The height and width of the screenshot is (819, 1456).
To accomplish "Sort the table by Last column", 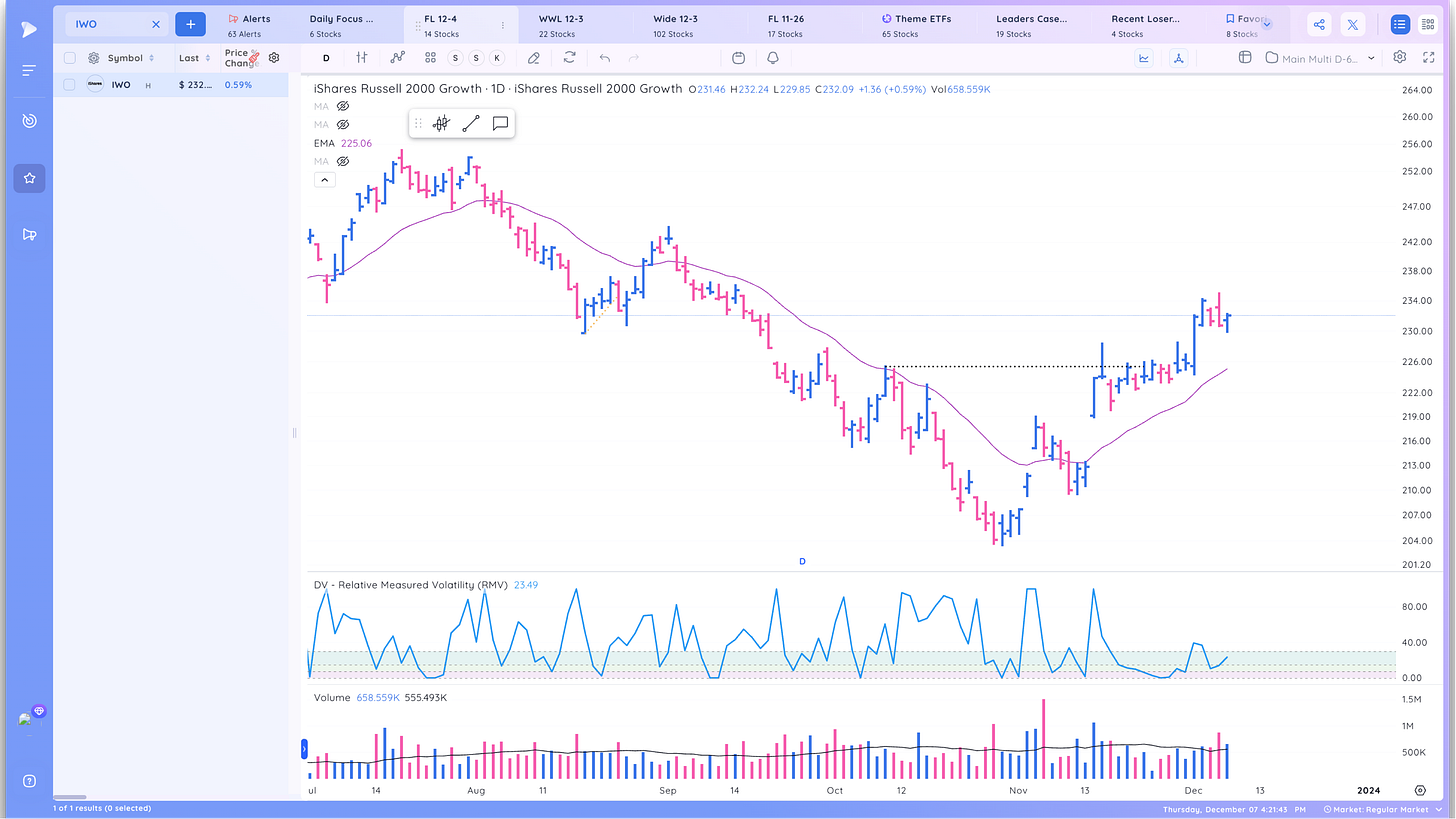I will point(194,58).
